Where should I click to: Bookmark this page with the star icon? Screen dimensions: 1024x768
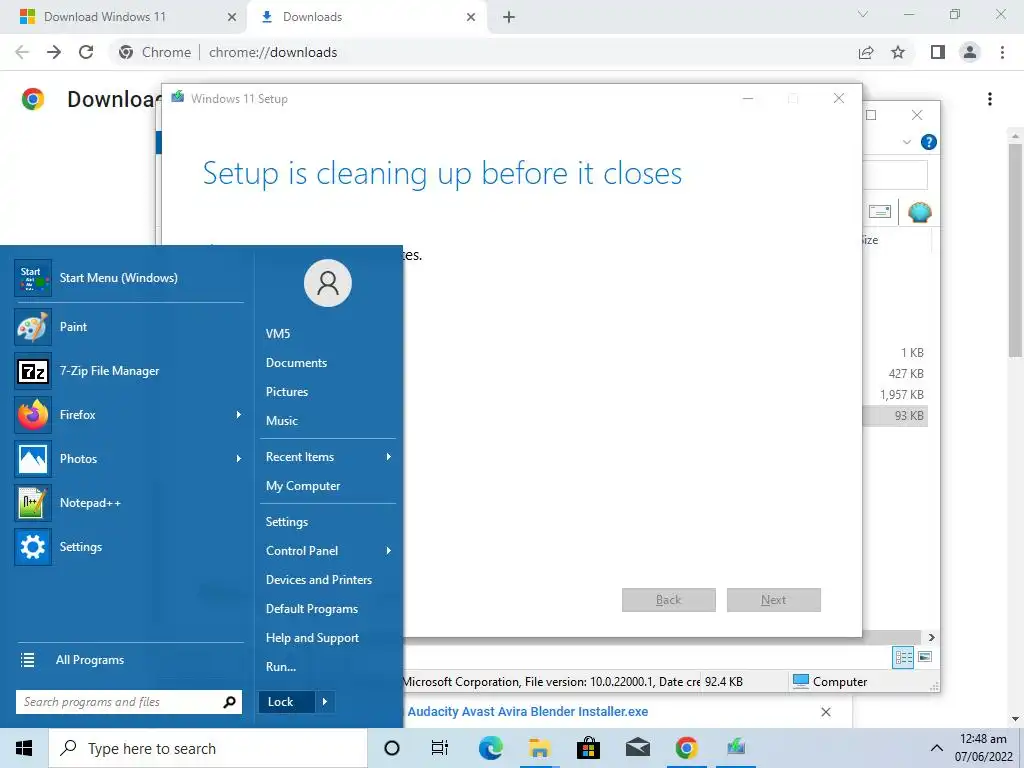pos(898,52)
